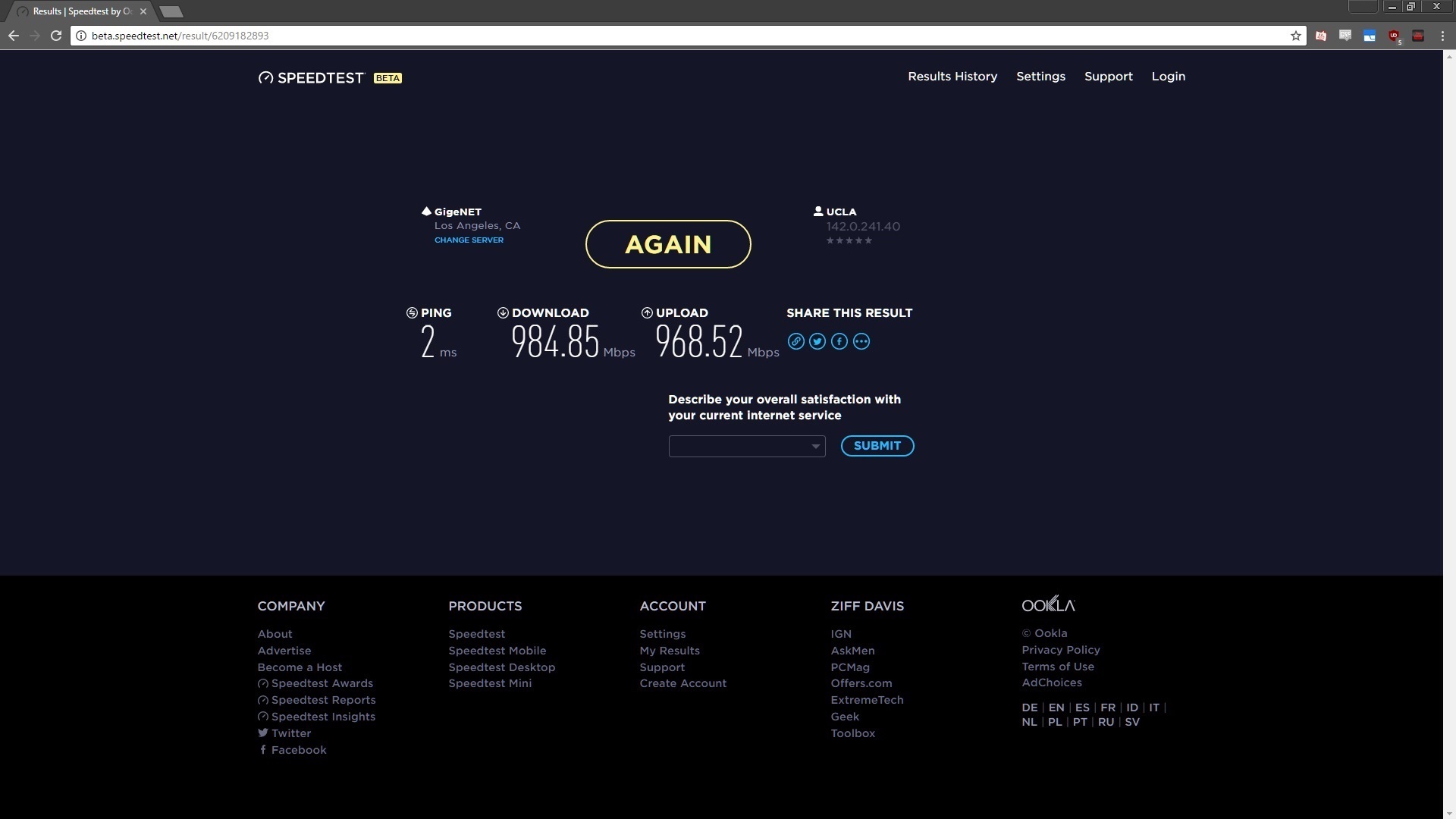Switch language to DE
This screenshot has width=1456, height=819.
click(1029, 708)
